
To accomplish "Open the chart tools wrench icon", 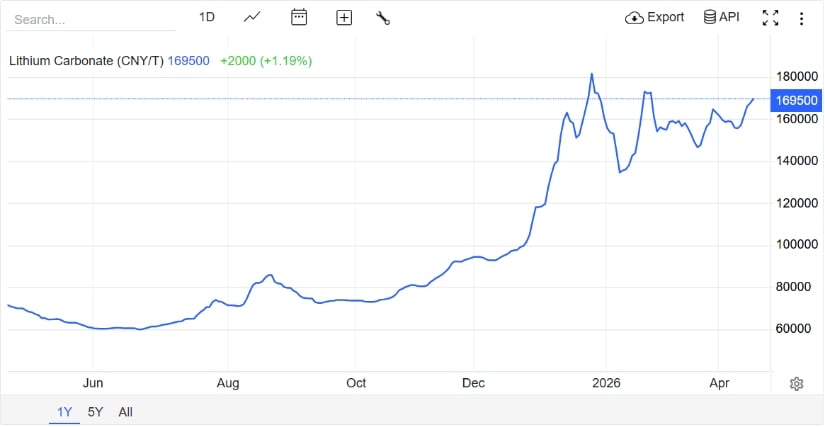I will click(383, 17).
